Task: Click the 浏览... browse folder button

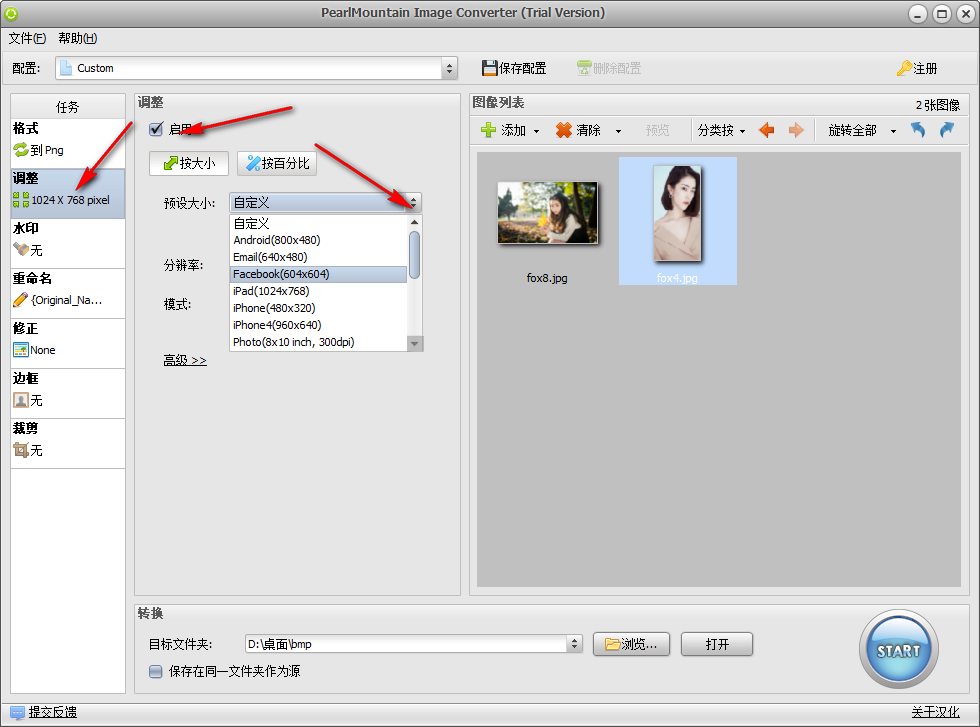Action: 631,644
